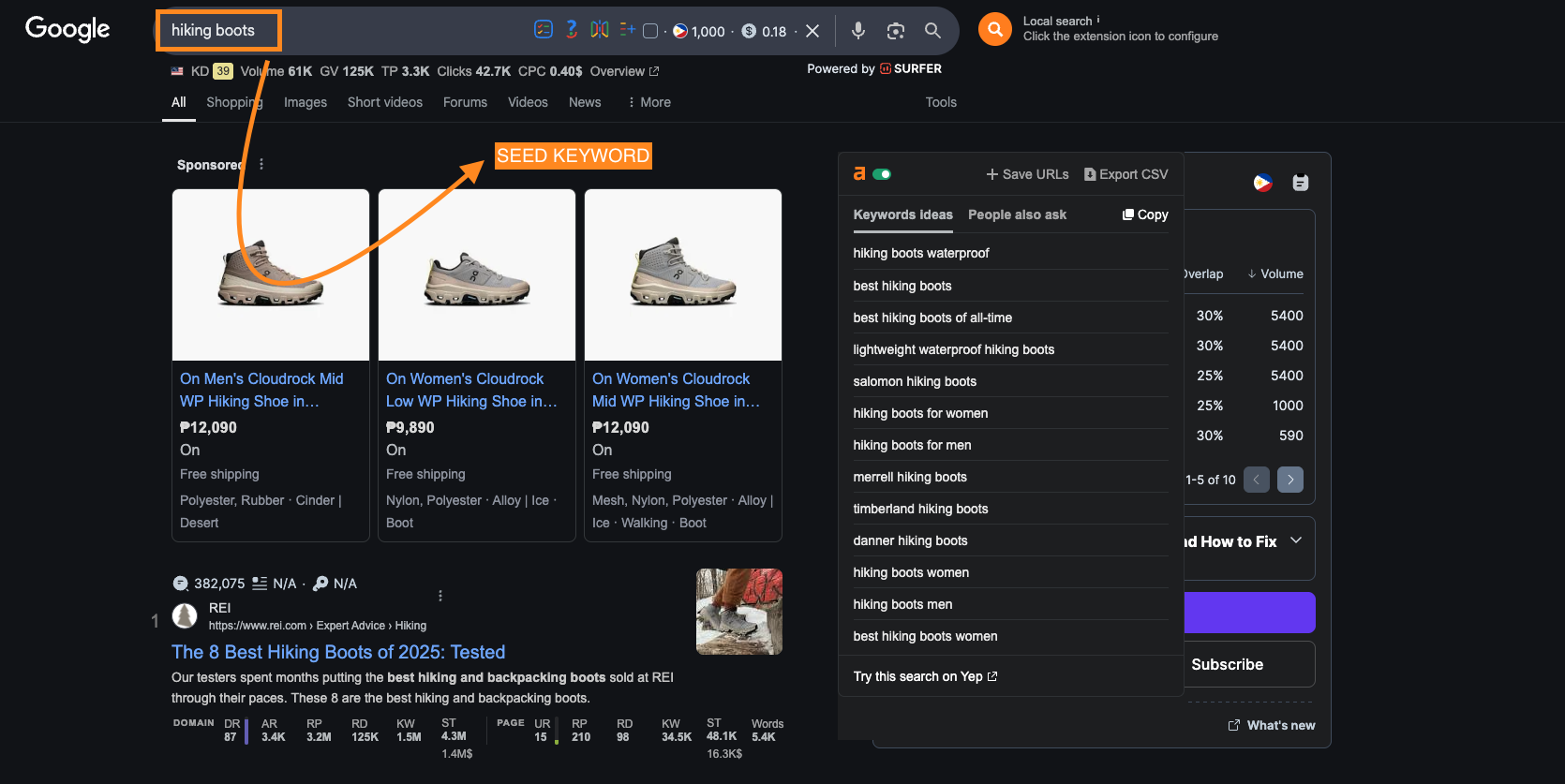Click keyword 'hiking boots waterproof'
Viewport: 1565px width, 784px height.
point(920,253)
